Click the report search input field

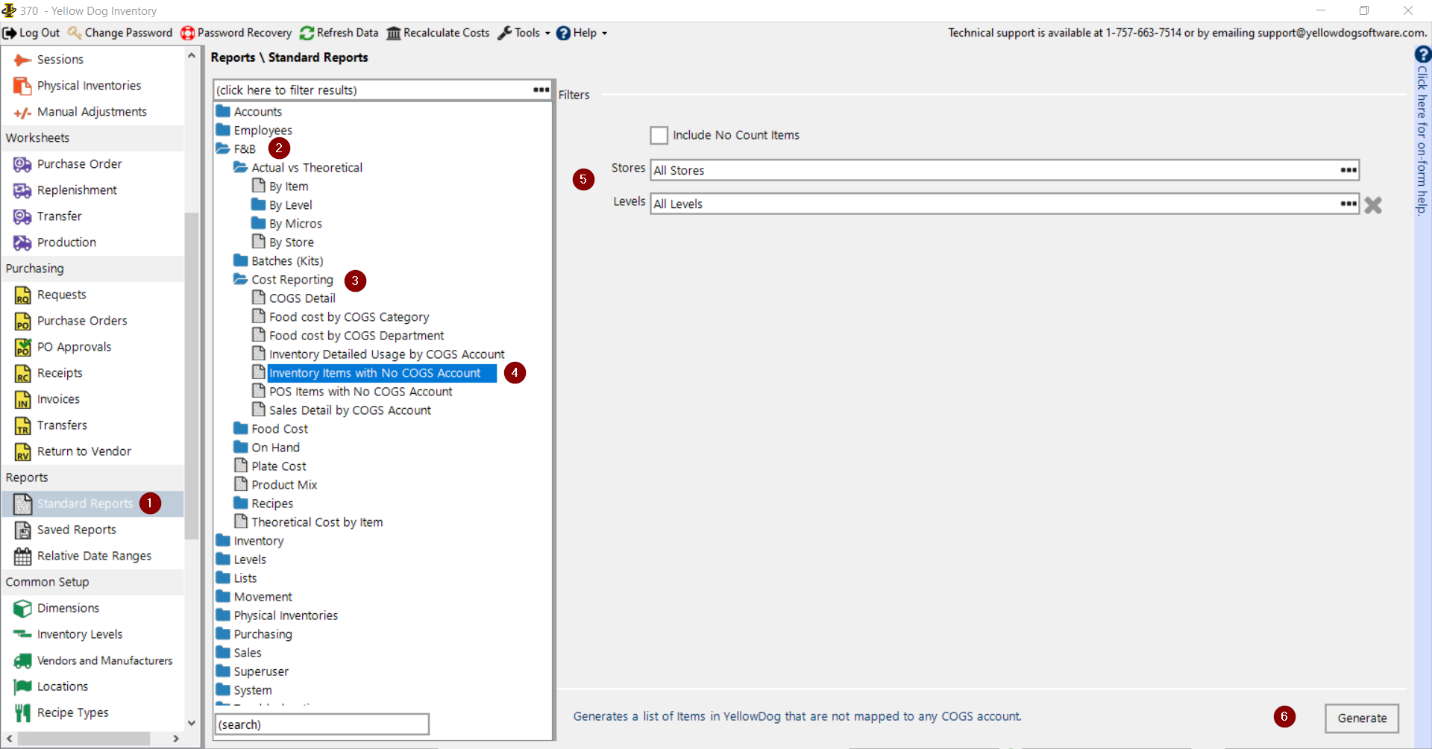(321, 724)
